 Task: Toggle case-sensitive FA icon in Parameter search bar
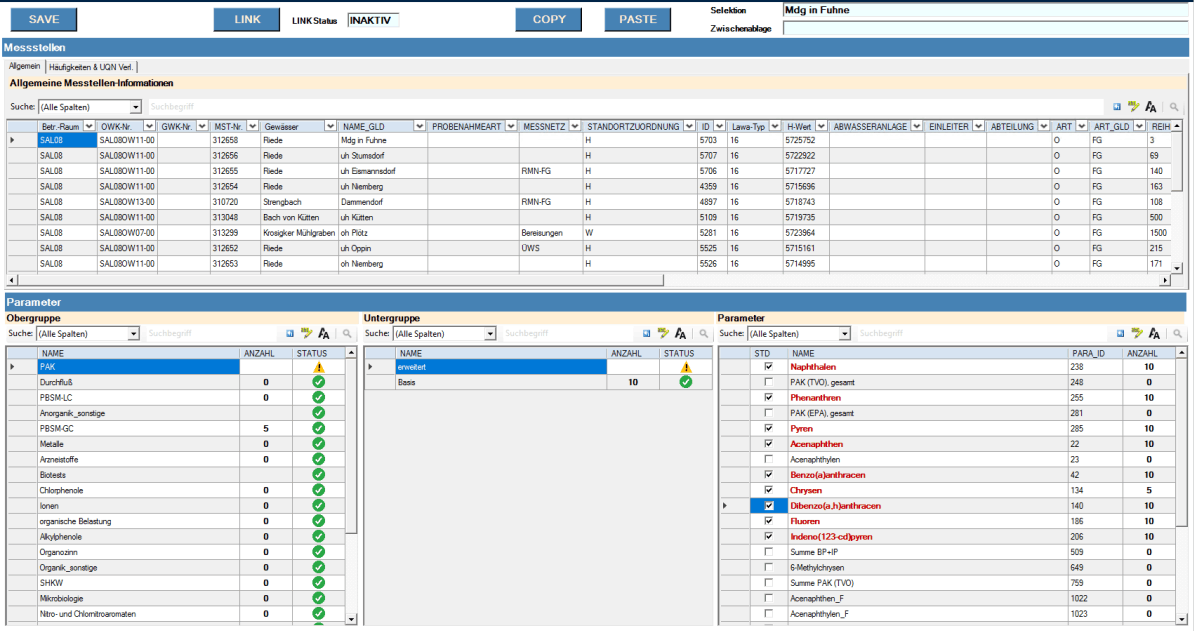click(1154, 334)
